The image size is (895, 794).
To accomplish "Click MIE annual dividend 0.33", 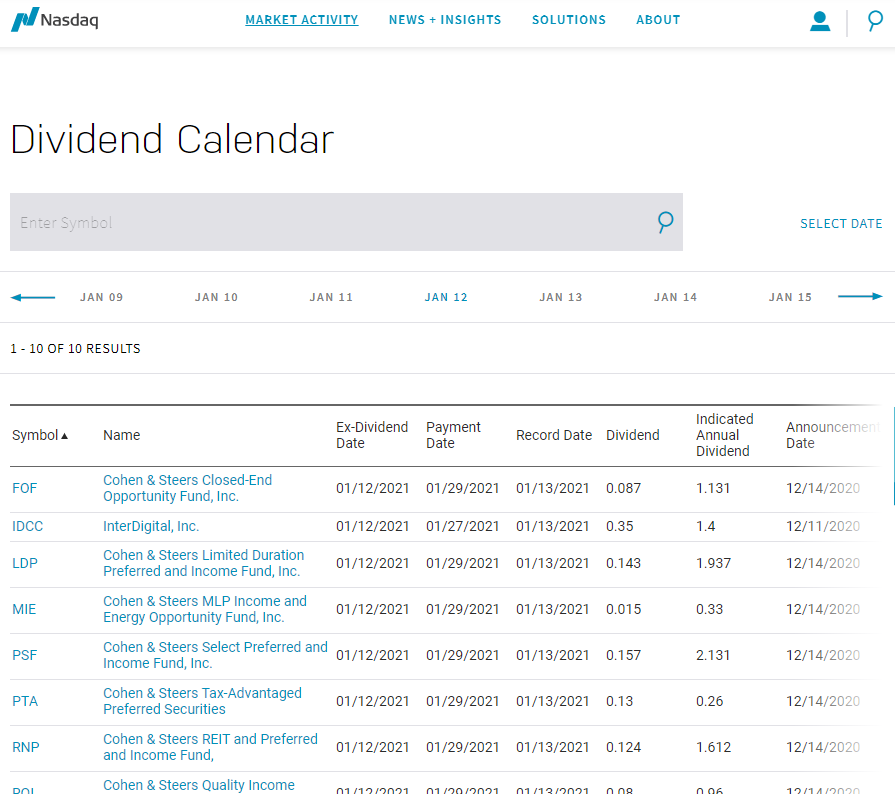I will [709, 610].
